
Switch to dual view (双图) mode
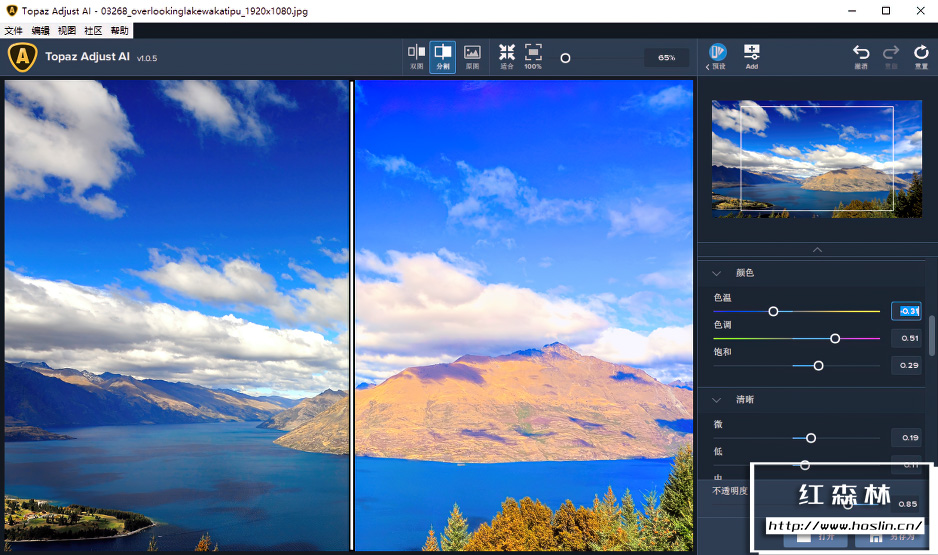click(416, 57)
